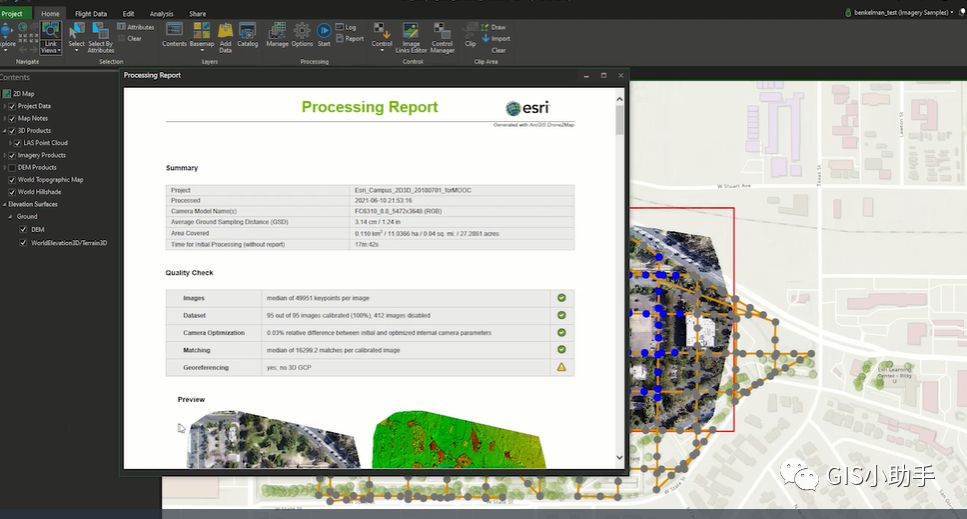Collapse the Elevation Surfaces group
This screenshot has width=967, height=519.
pyautogui.click(x=4, y=204)
